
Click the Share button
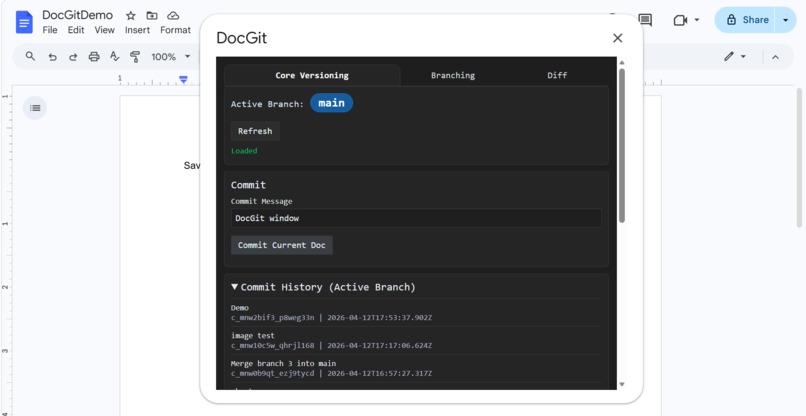click(747, 20)
